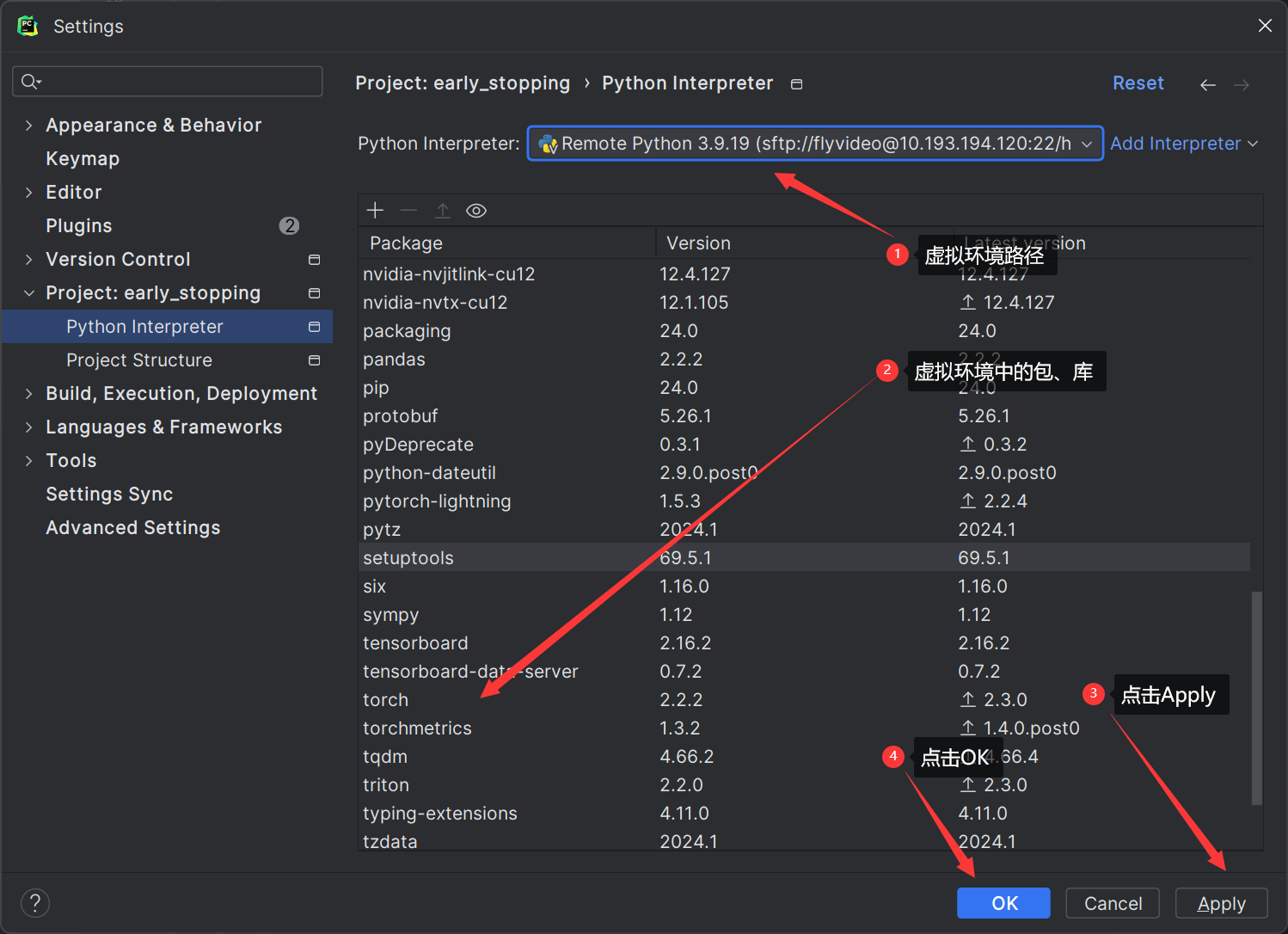The image size is (1288, 934).
Task: Expand the Tools section
Action: coord(29,461)
